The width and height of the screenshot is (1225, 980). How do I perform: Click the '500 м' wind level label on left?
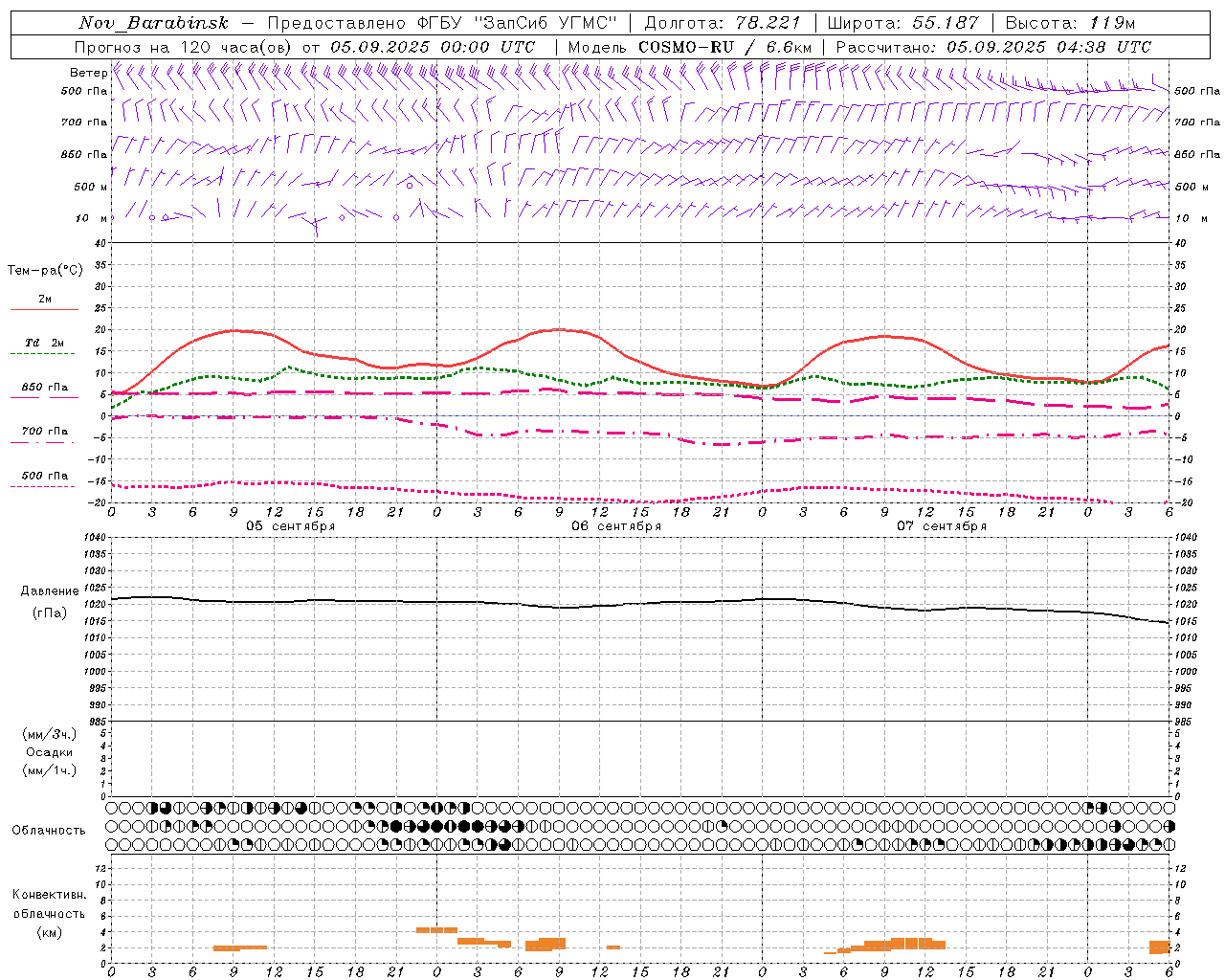pyautogui.click(x=90, y=187)
